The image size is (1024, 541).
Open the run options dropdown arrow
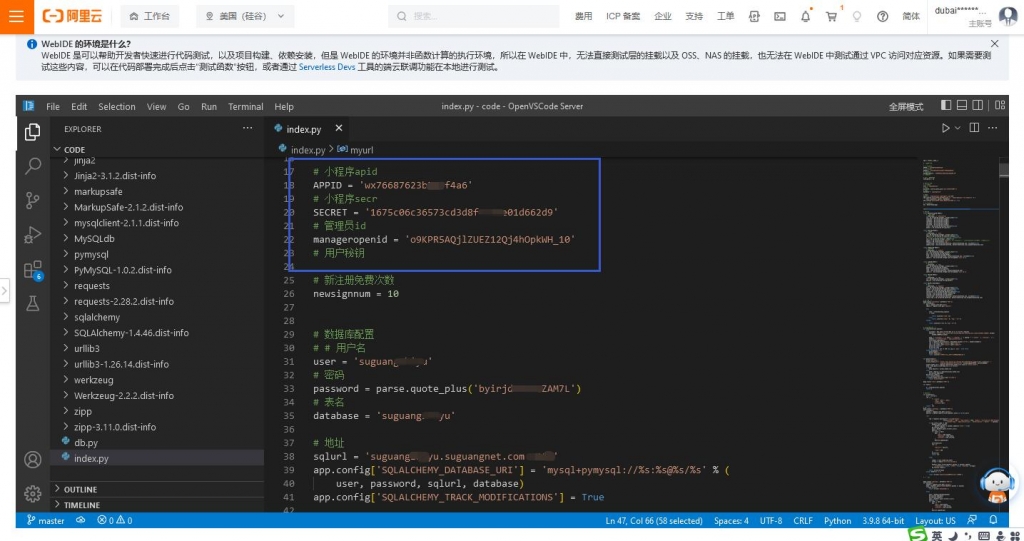pyautogui.click(x=958, y=128)
